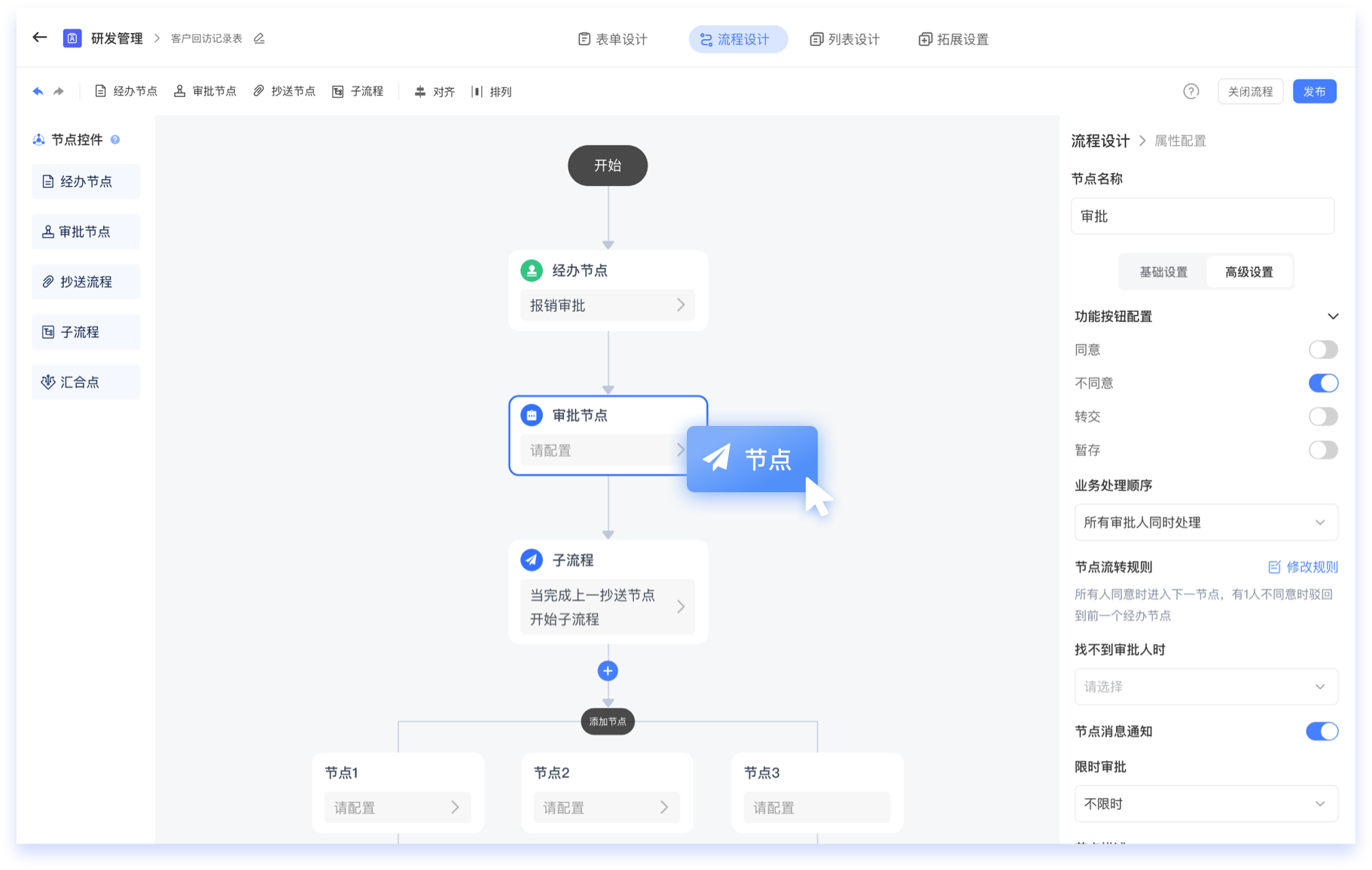Click the 修改规则 link
Screen dimensions: 1372x870
[x=1303, y=567]
